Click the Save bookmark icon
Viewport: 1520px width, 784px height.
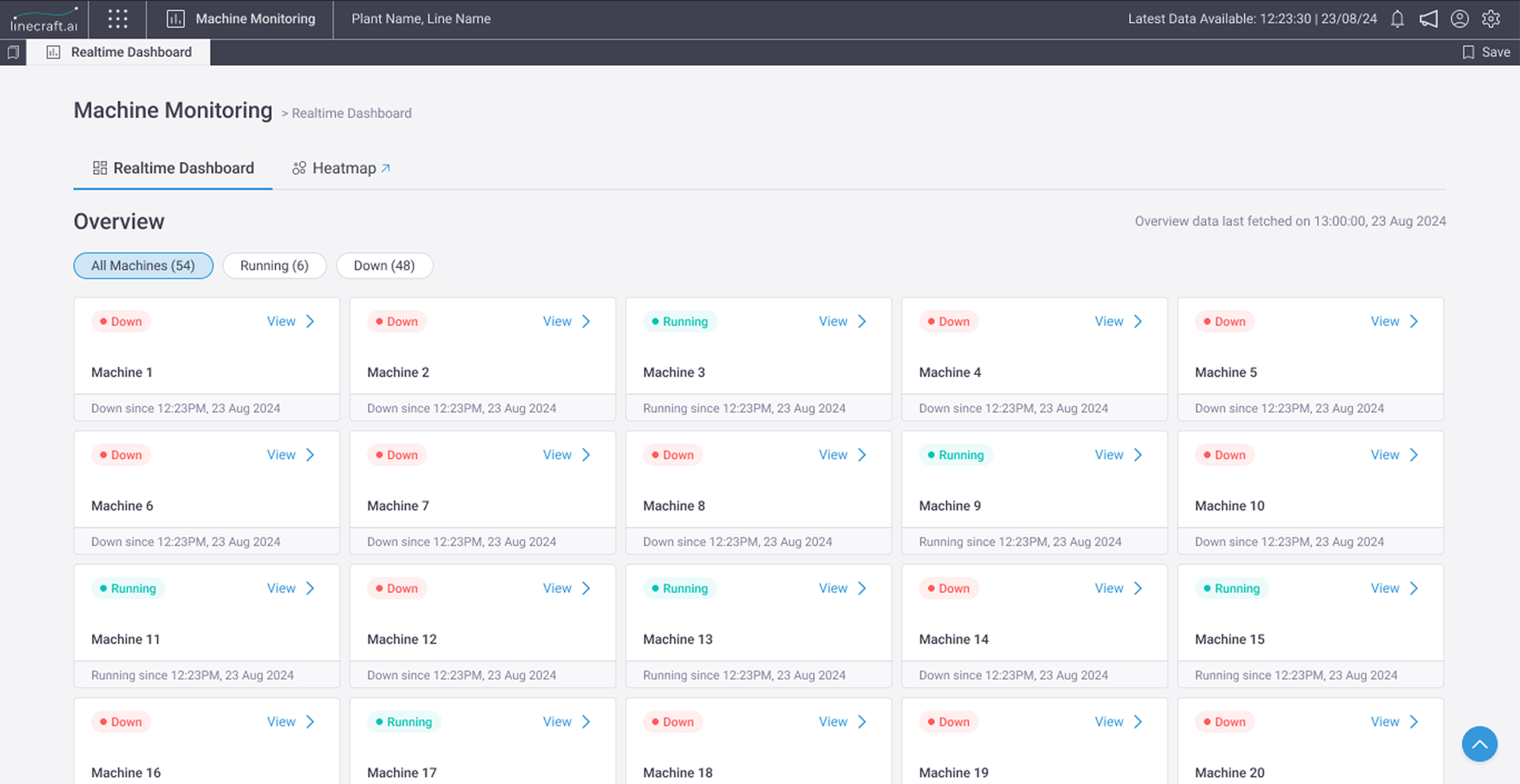coord(1468,52)
